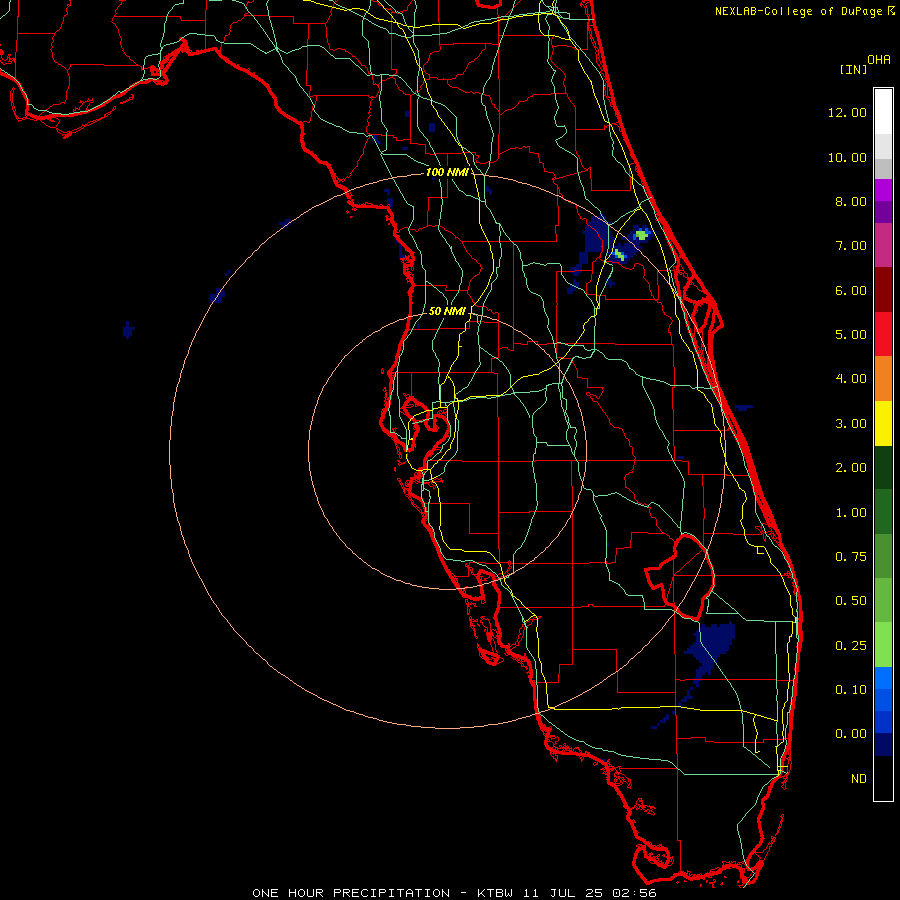
Task: Select the 6.00 legend value
Action: tap(850, 290)
